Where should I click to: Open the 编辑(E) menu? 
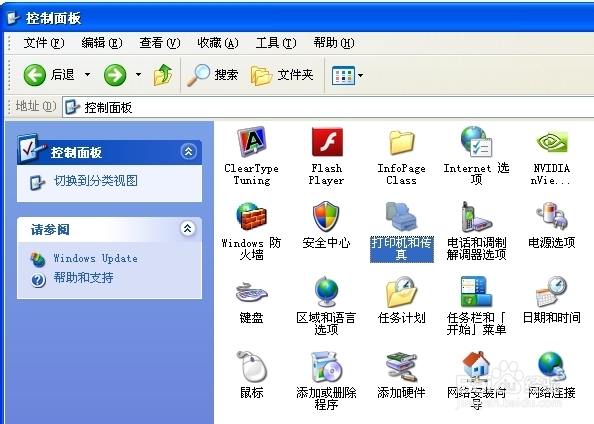(102, 43)
